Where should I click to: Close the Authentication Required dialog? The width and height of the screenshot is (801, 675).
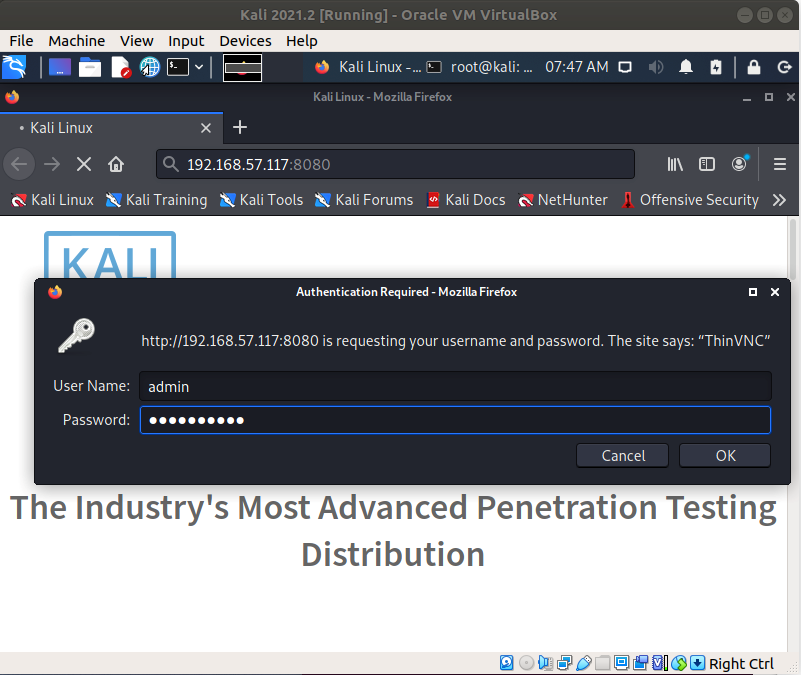[x=775, y=292]
